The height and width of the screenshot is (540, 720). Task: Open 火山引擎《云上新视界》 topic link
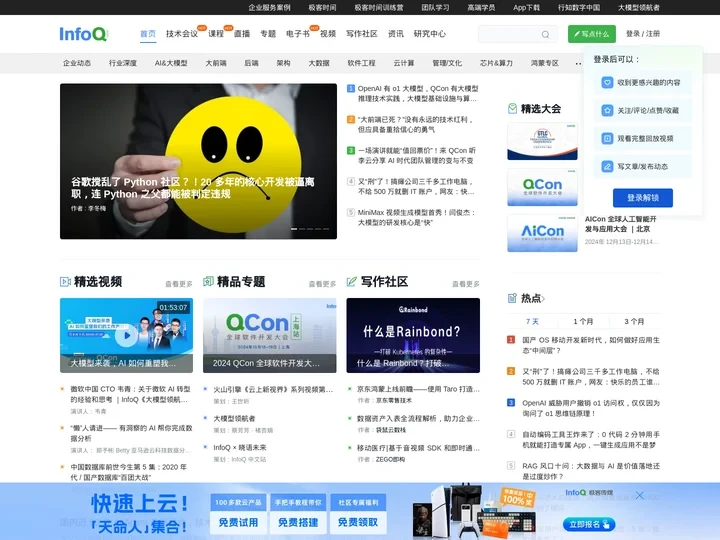point(273,389)
